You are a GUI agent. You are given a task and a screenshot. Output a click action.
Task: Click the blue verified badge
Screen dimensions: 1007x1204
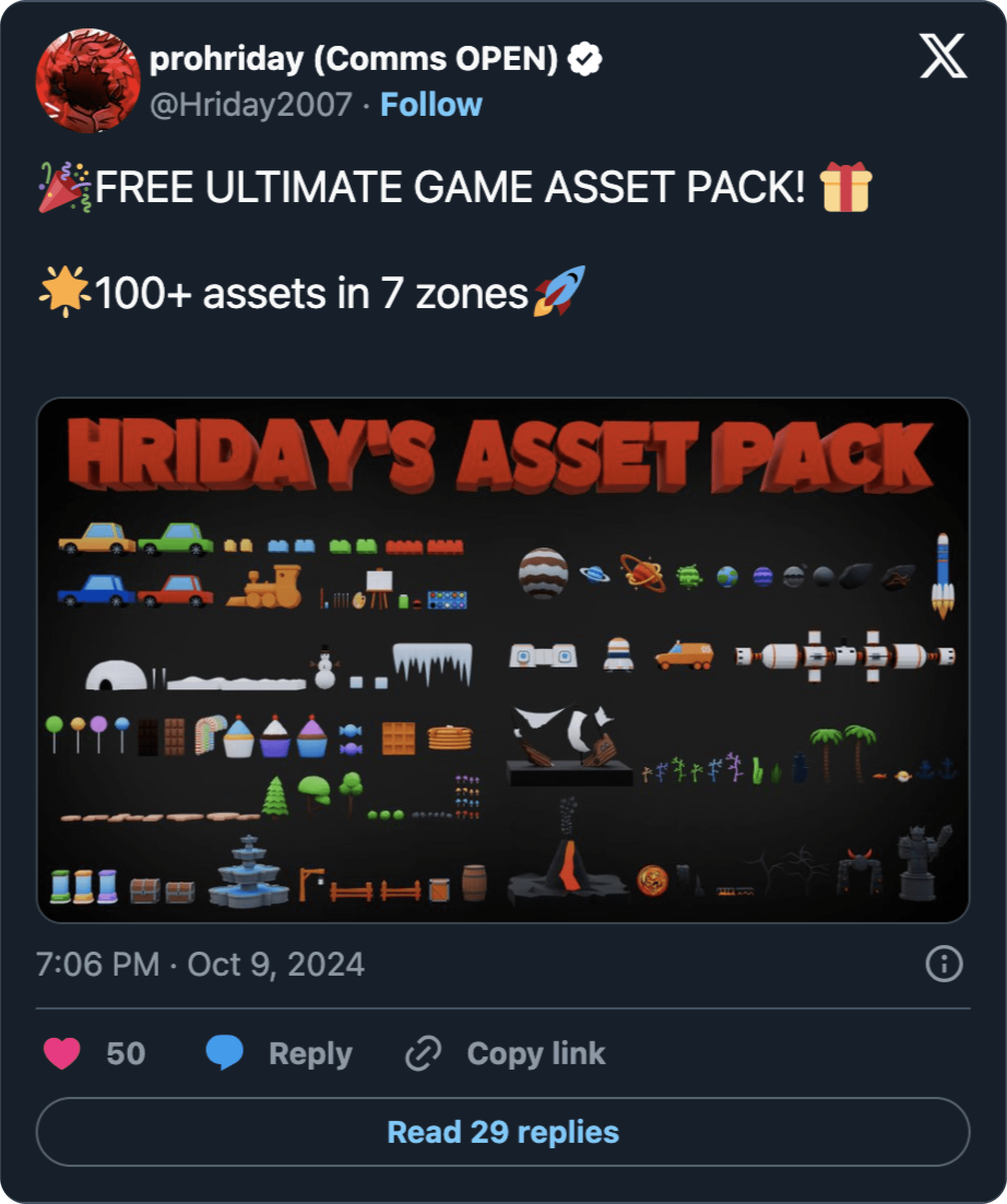(x=585, y=59)
